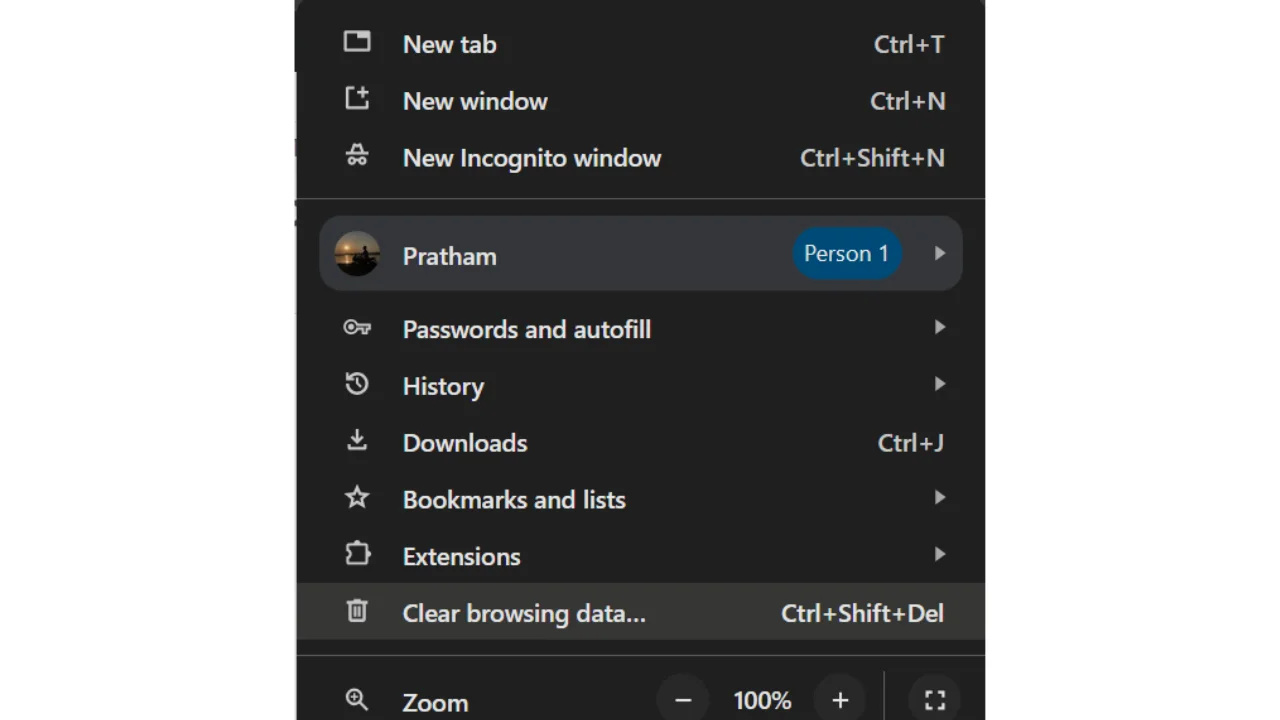Click the Incognito spy icon

coord(357,156)
